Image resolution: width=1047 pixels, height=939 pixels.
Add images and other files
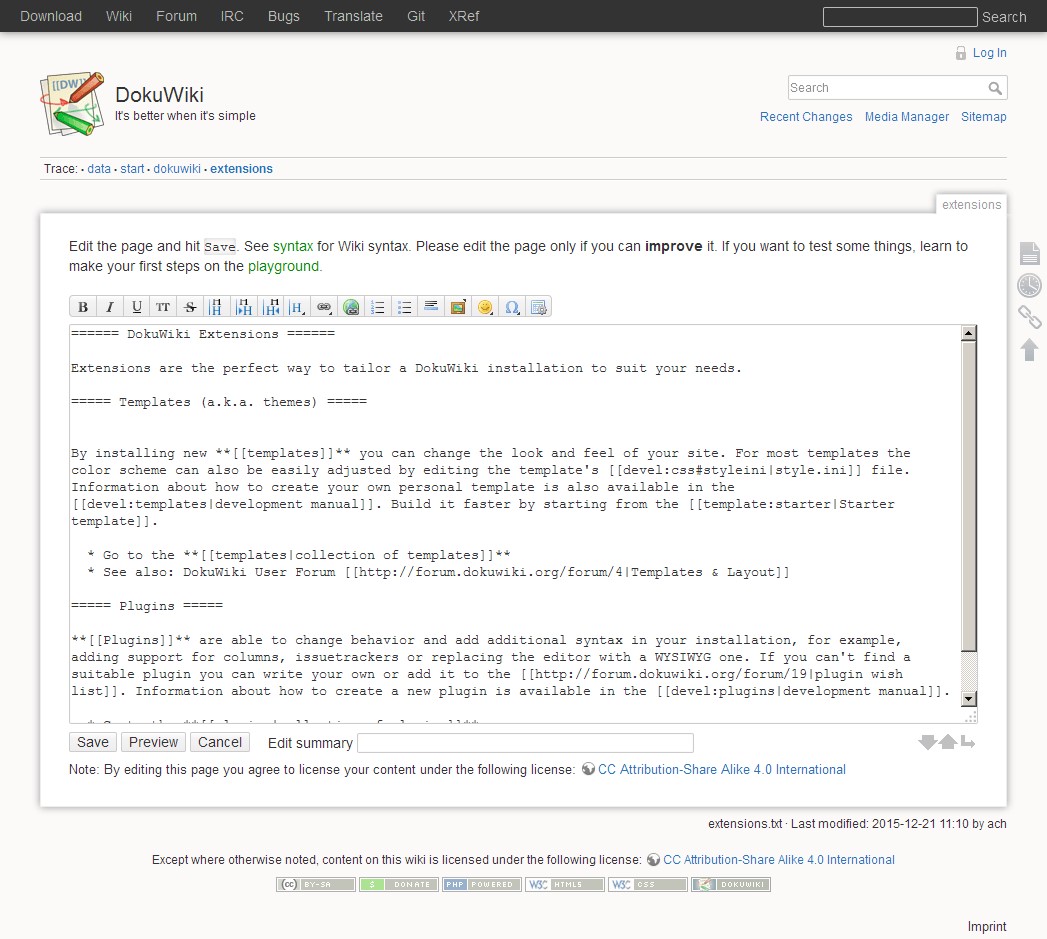[x=457, y=307]
